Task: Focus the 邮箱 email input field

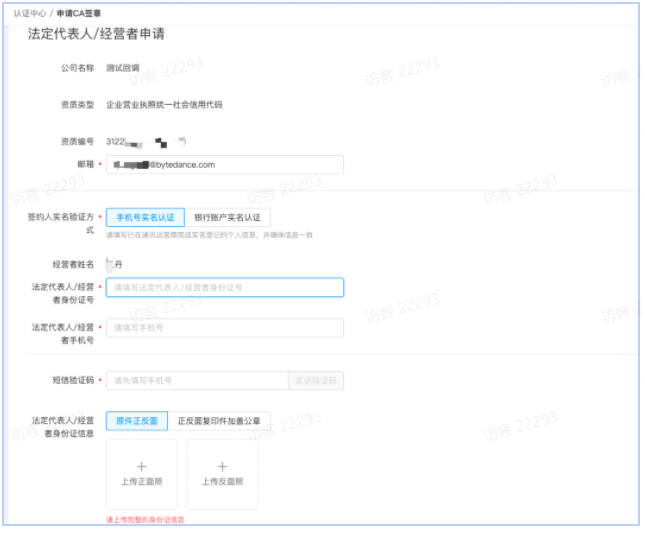Action: (x=225, y=164)
